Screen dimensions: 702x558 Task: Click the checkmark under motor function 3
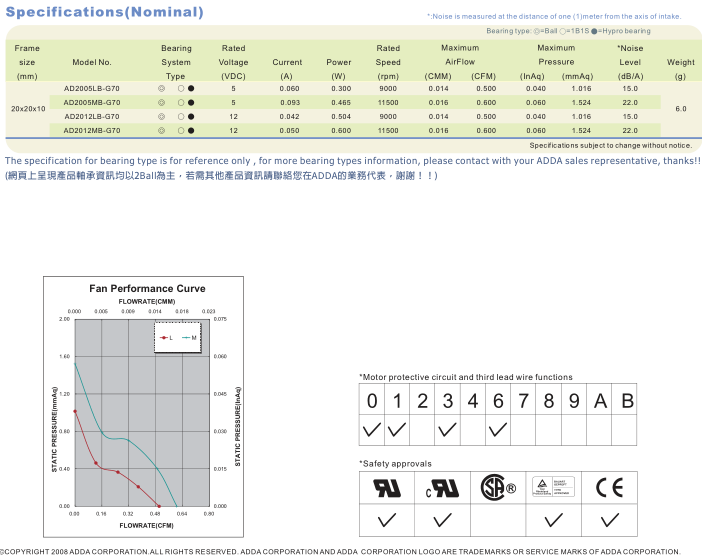[x=447, y=430]
